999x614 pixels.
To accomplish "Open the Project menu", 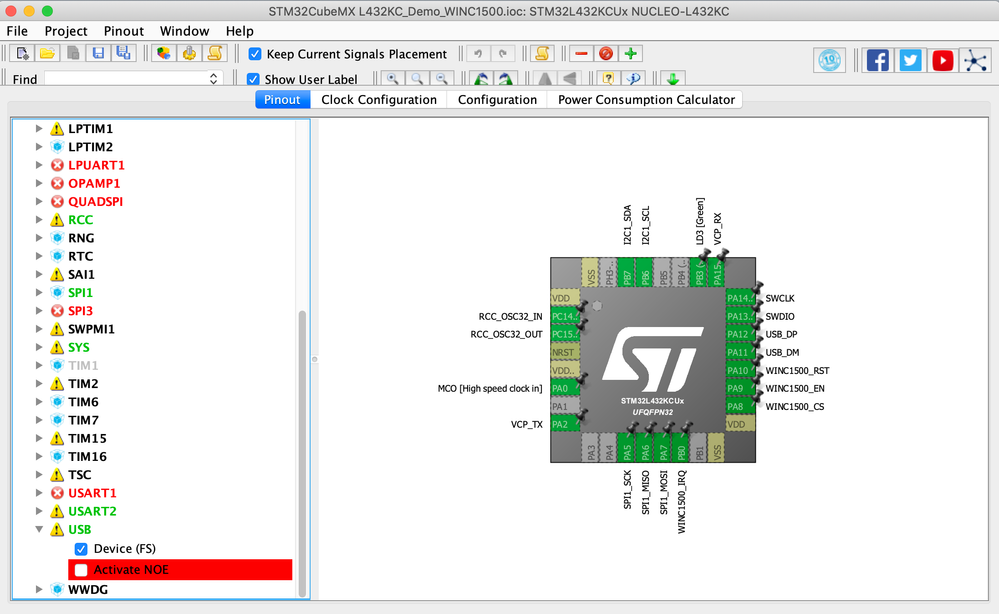I will pos(66,31).
